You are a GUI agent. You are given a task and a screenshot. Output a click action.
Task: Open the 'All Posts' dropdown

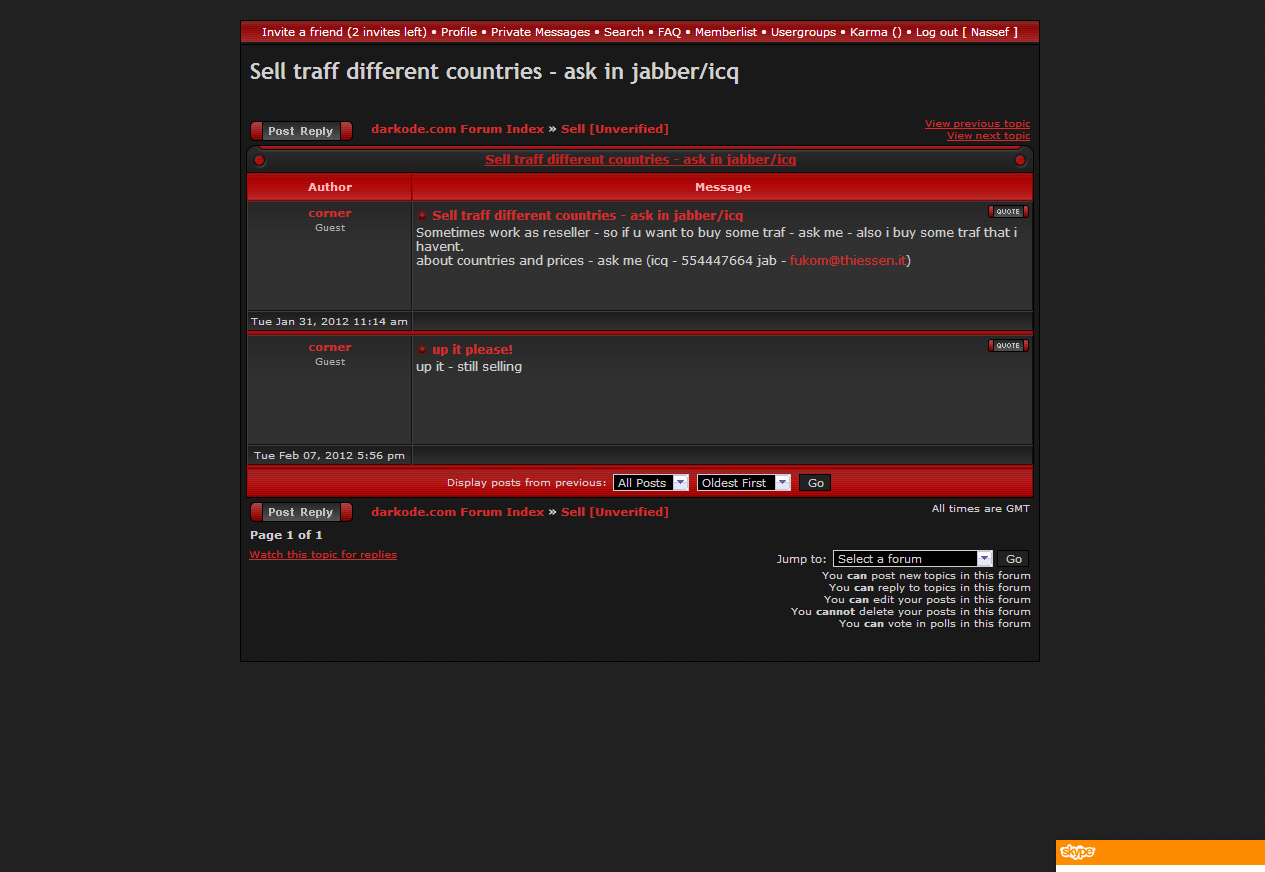[651, 483]
